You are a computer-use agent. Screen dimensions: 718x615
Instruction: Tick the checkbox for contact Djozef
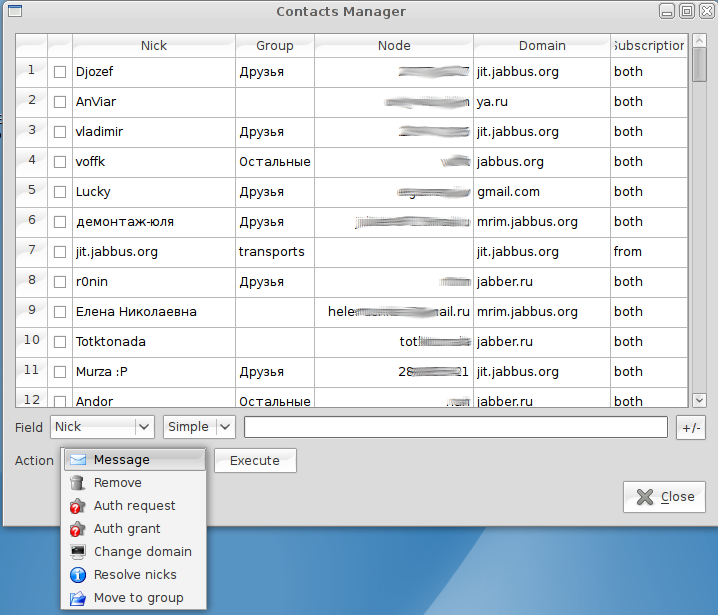(x=60, y=72)
